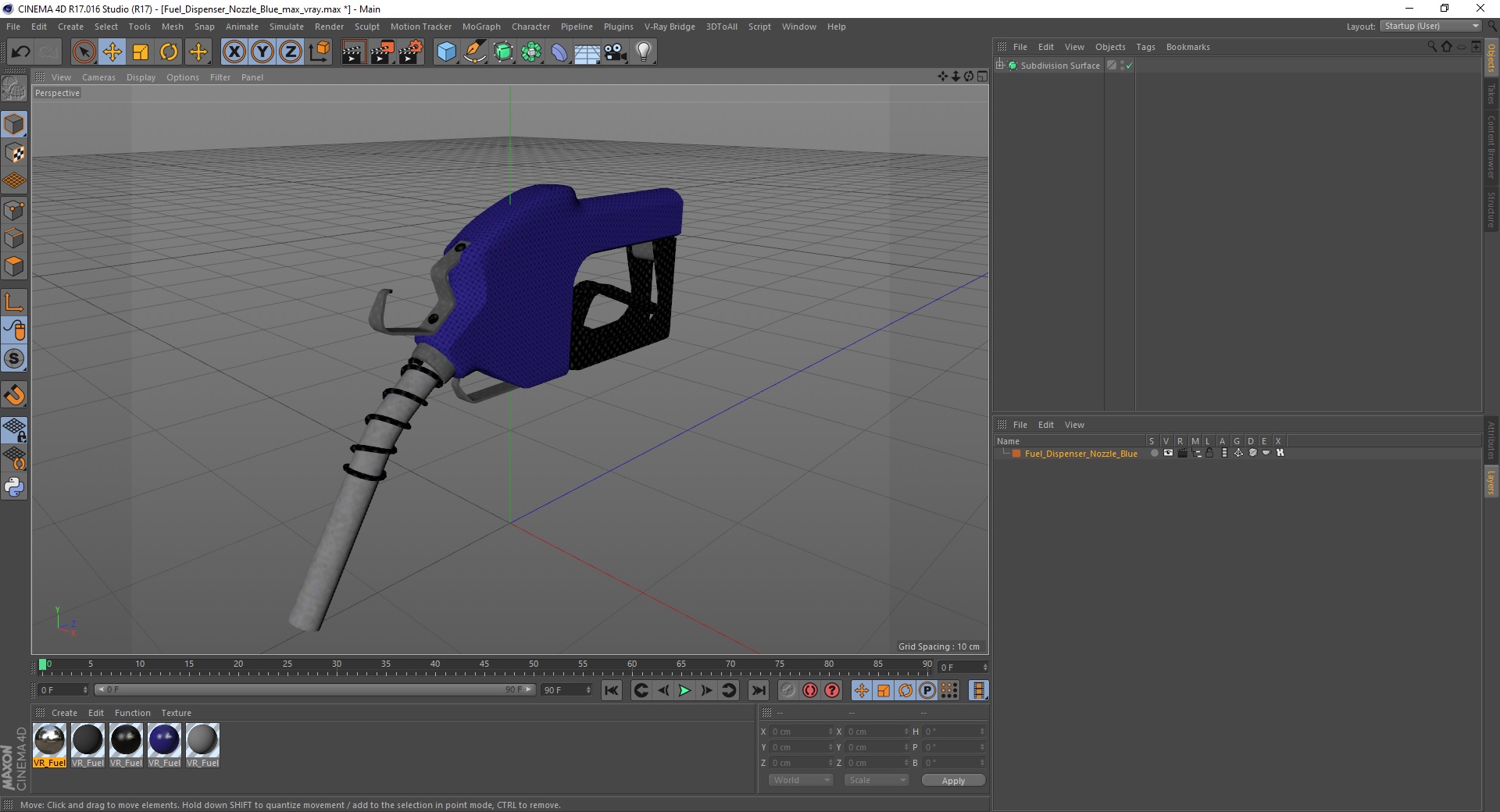Open the Python script icon in sidebar
The width and height of the screenshot is (1500, 812).
tap(14, 487)
